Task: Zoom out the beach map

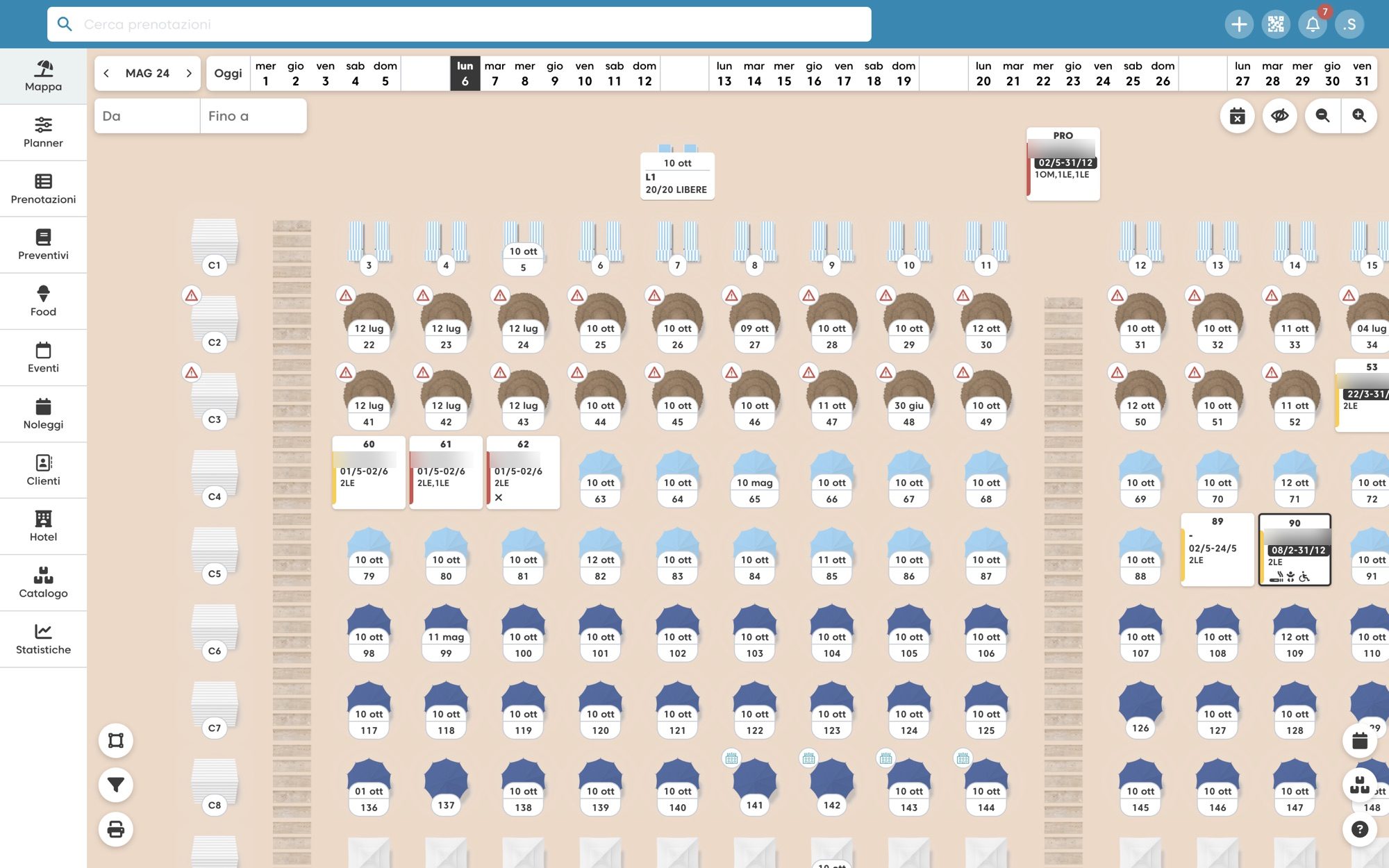Action: [1322, 116]
